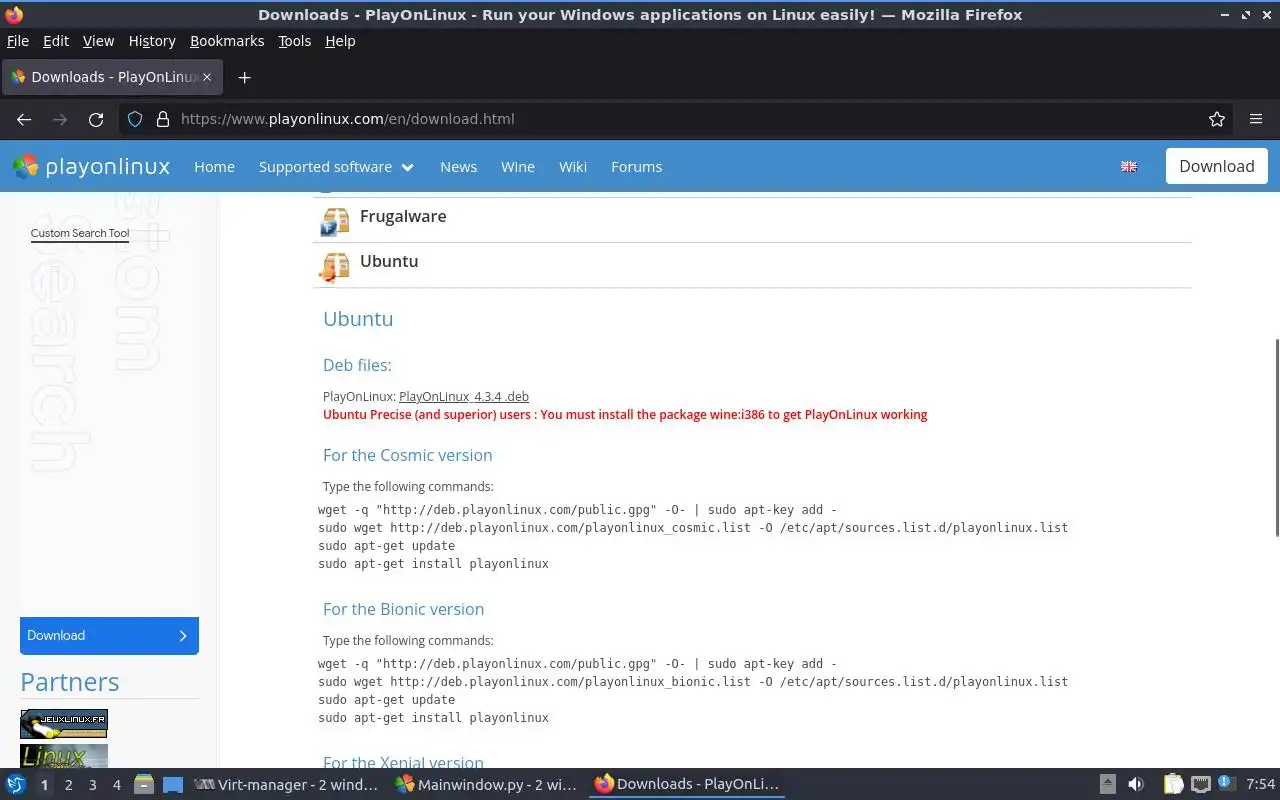Open the View menu
Viewport: 1280px width, 800px height.
tap(98, 41)
